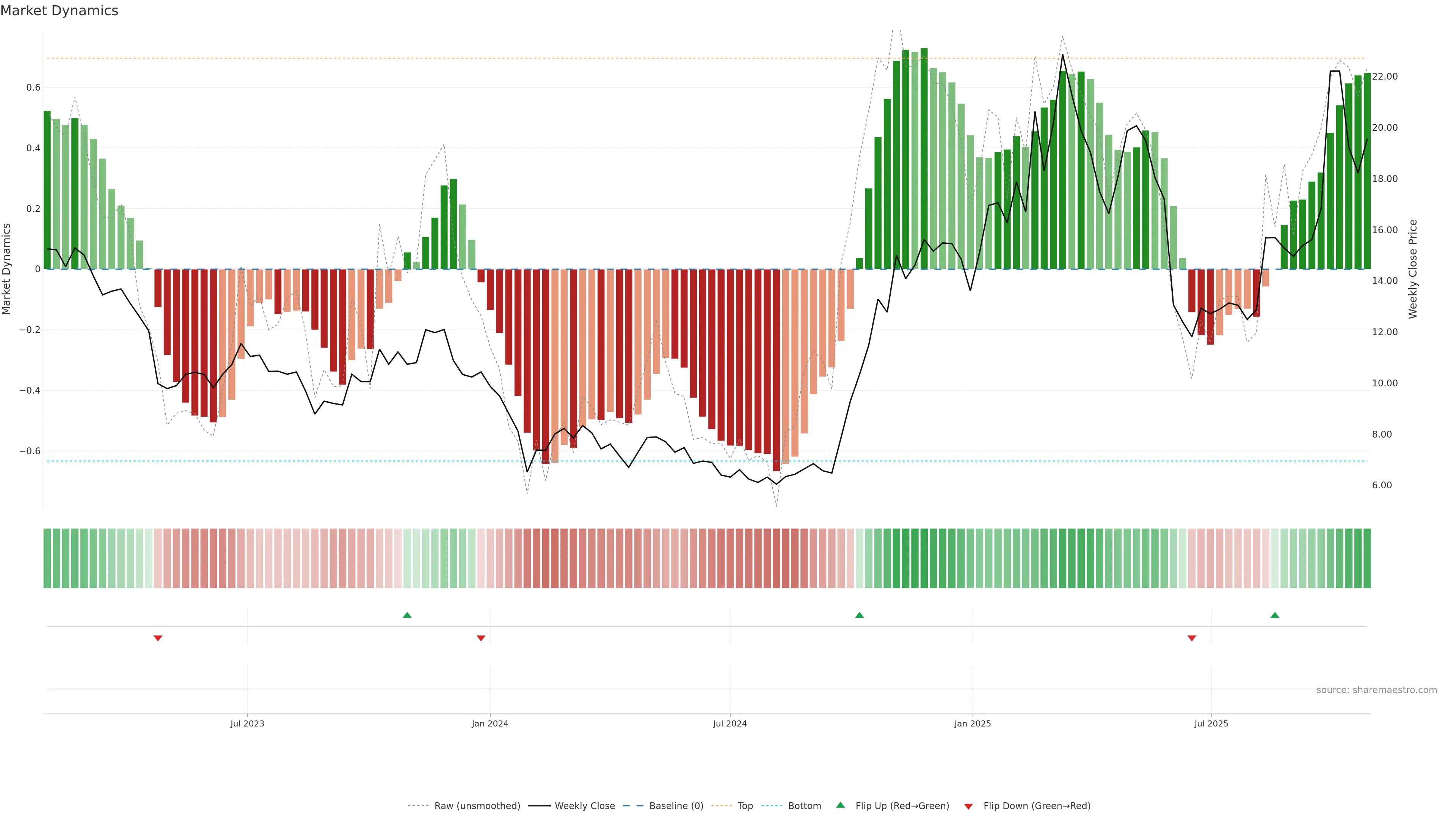Click the green flip-up marker in late 2023
The image size is (1456, 819).
coord(407,615)
